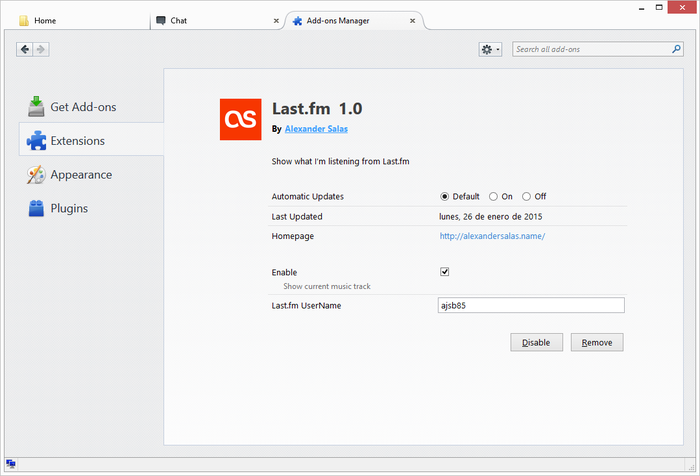The width and height of the screenshot is (700, 476).
Task: Click the Plugins brick icon
Action: (36, 209)
